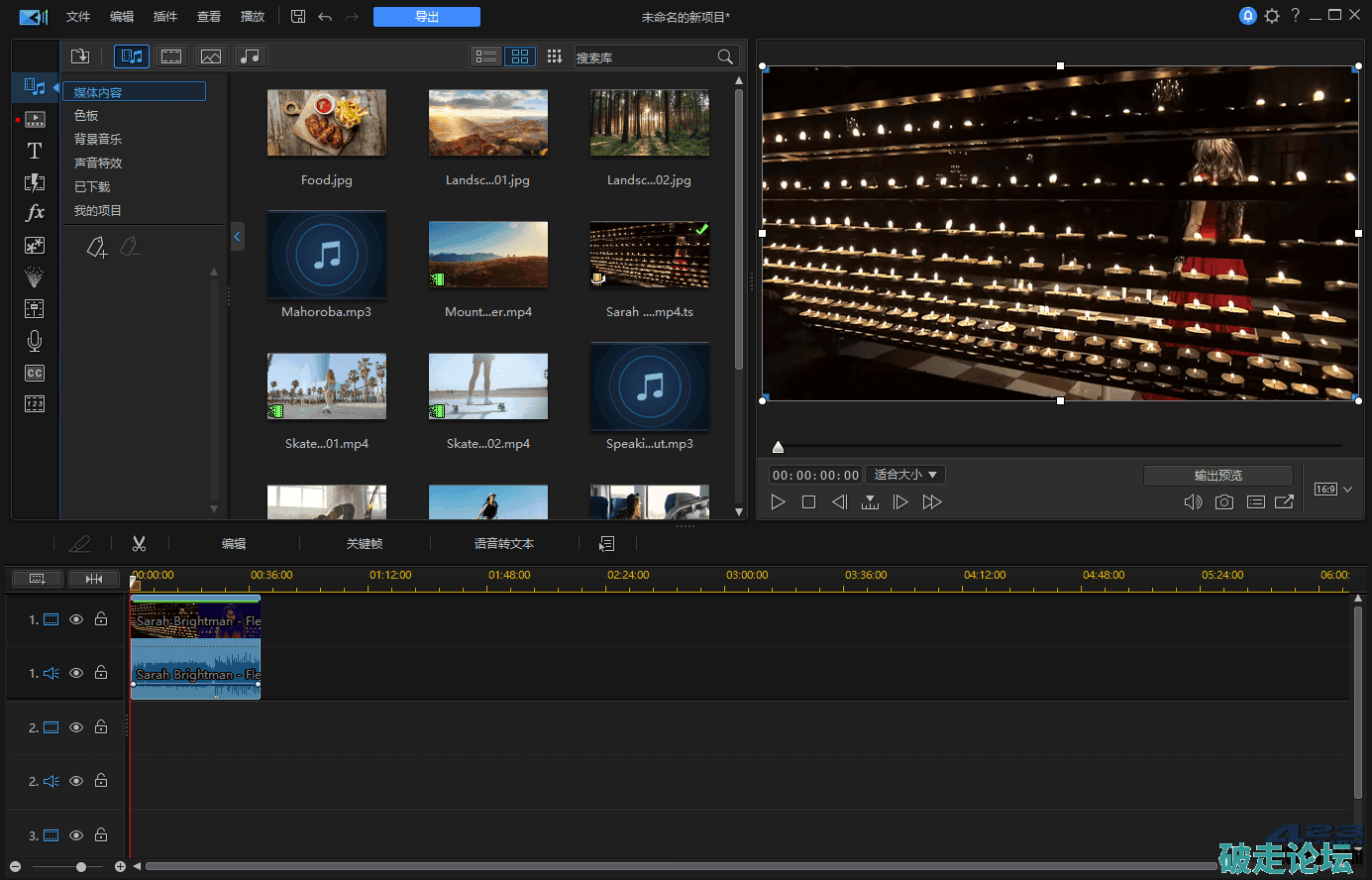Click the split clip scissors tool
Screen dimensions: 1372x880
pyautogui.click(x=139, y=543)
